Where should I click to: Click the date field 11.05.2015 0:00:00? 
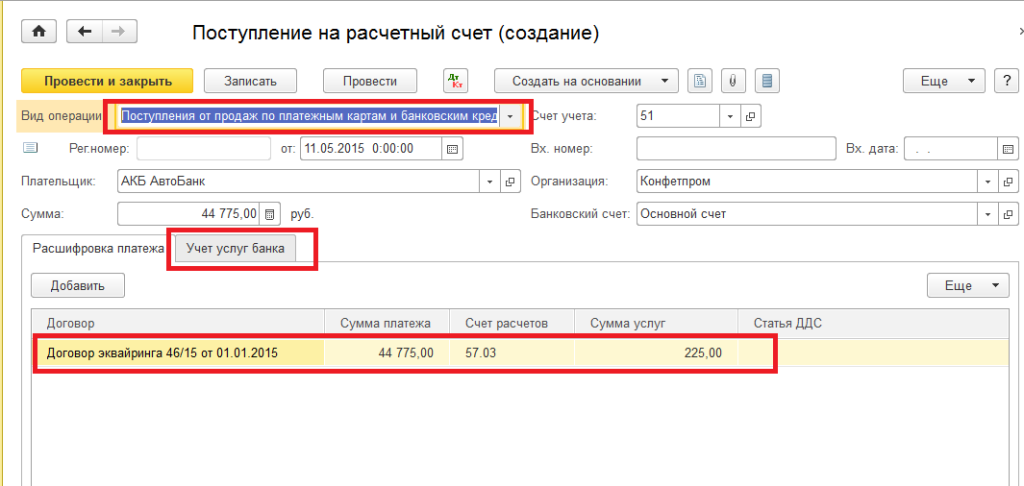371,148
